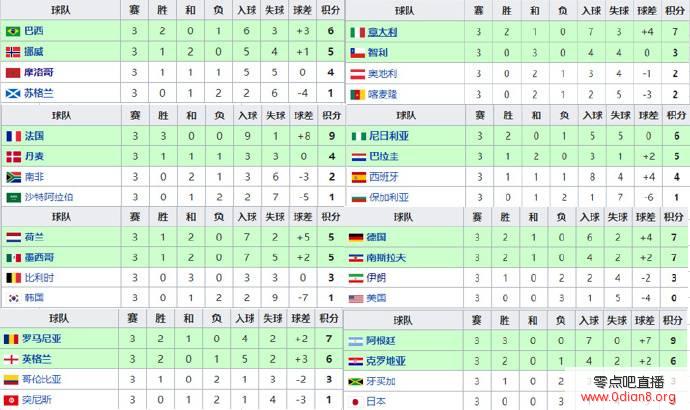Open the 英格兰 team link

click(37, 359)
